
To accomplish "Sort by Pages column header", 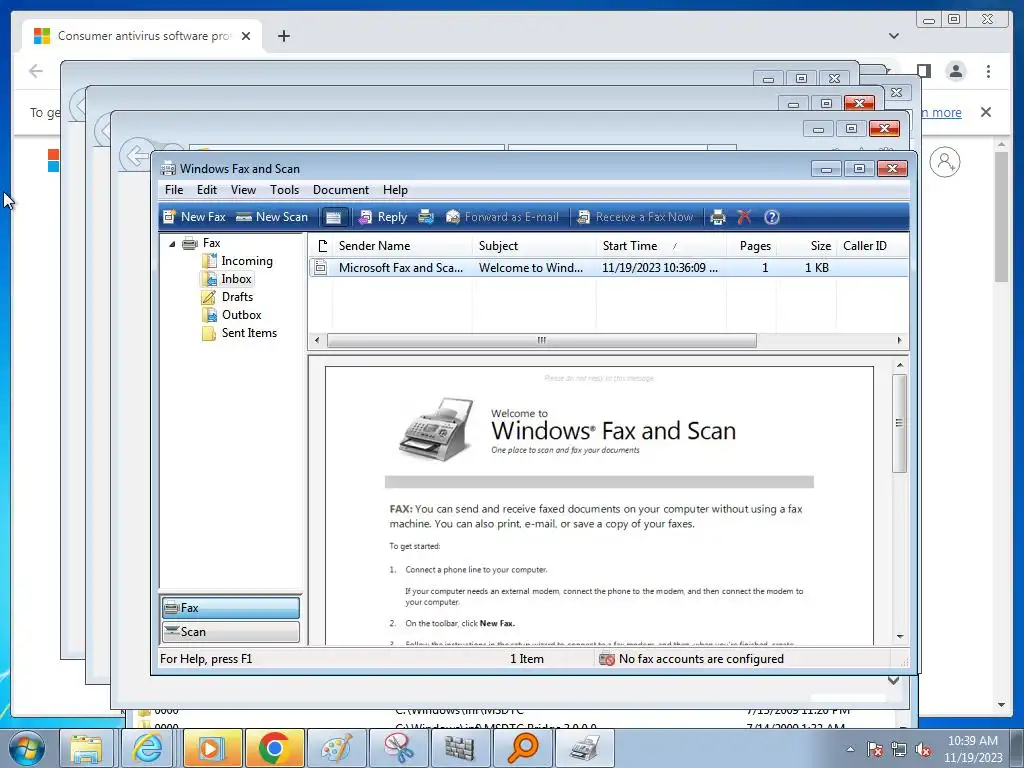I will [x=751, y=246].
